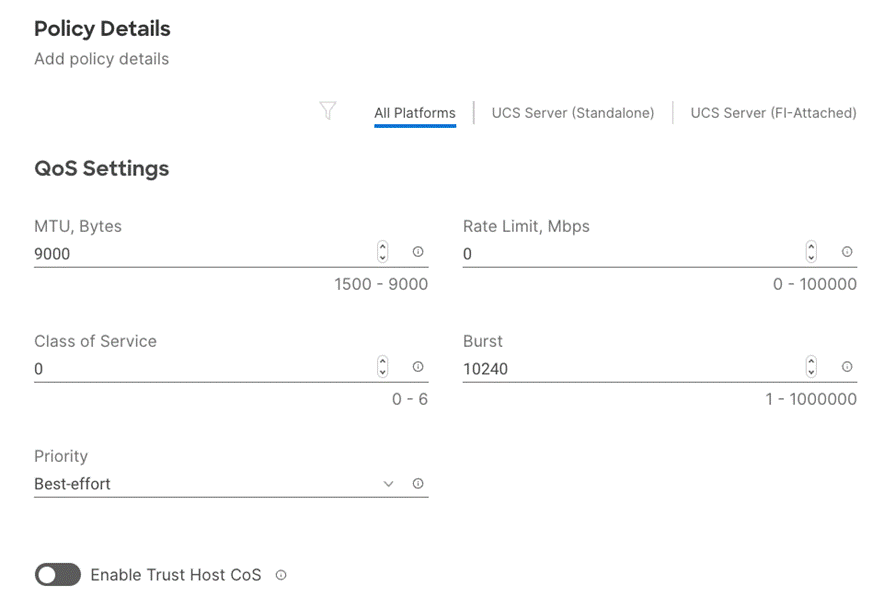Click the Class of Service info icon
This screenshot has height=609, width=884.
coord(420,368)
